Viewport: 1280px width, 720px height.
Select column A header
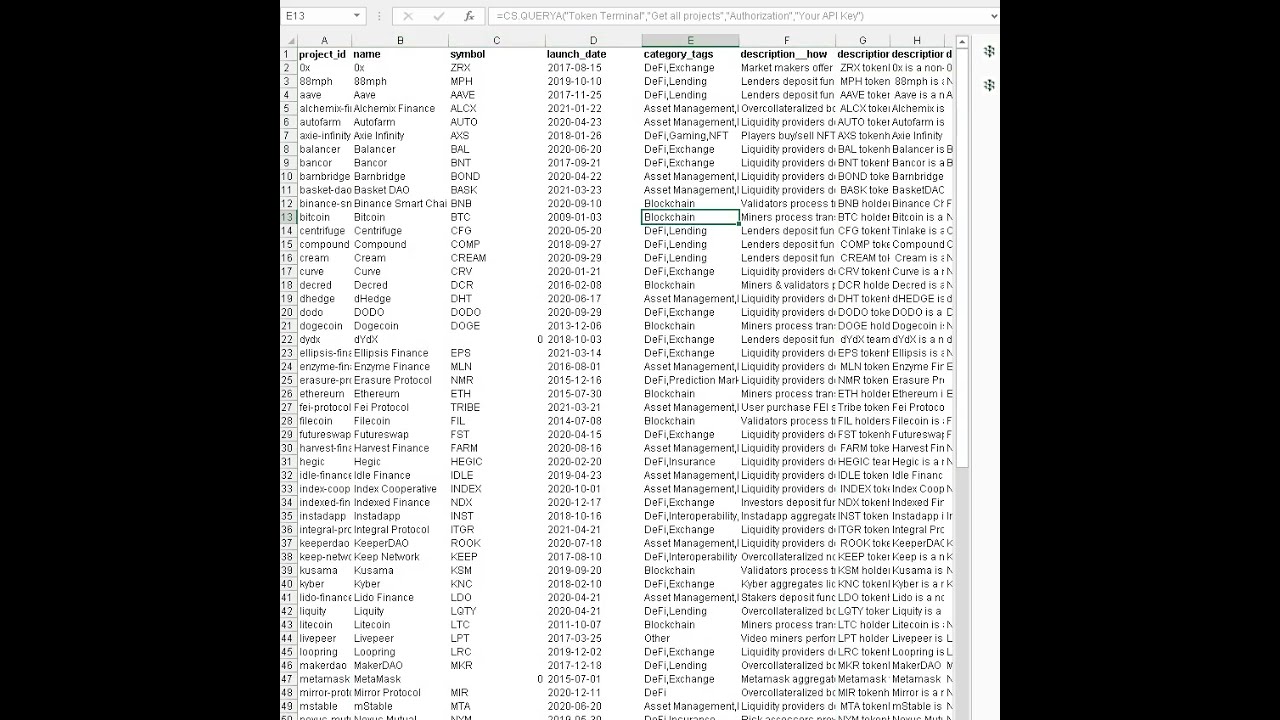click(324, 41)
